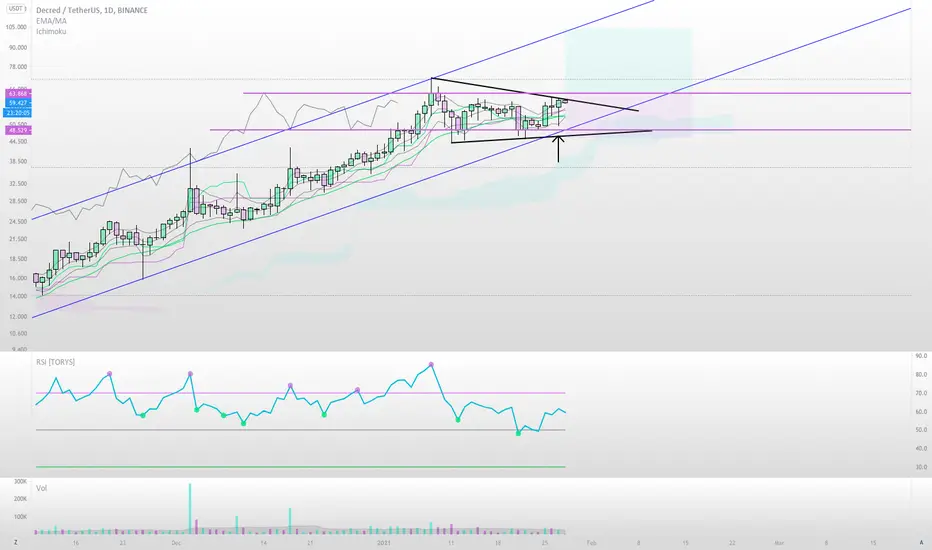Click the 59.427 current price label

coord(18,103)
